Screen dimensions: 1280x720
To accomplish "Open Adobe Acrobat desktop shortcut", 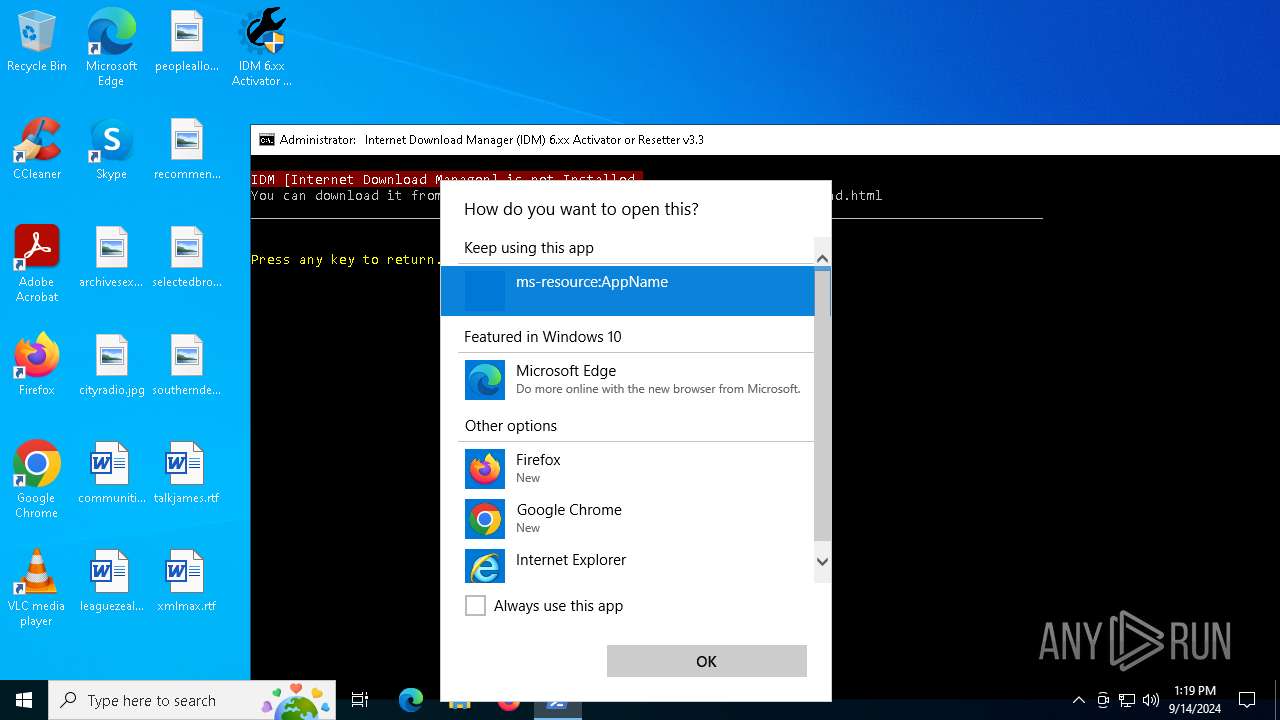I will (x=37, y=264).
